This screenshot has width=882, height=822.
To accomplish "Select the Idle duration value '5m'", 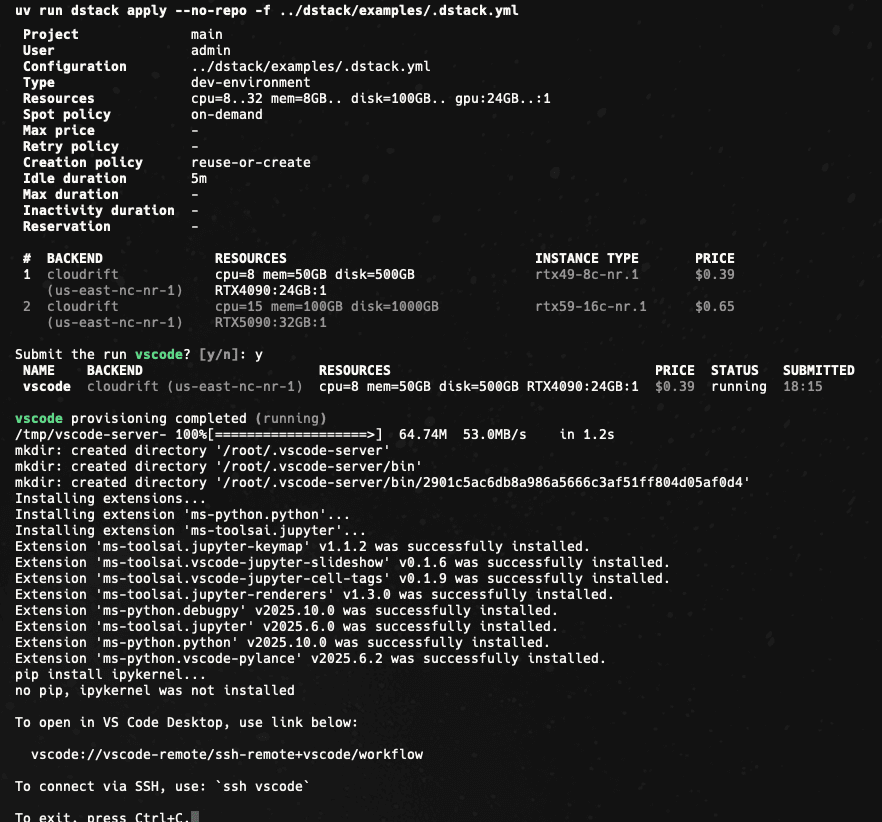I will [199, 178].
